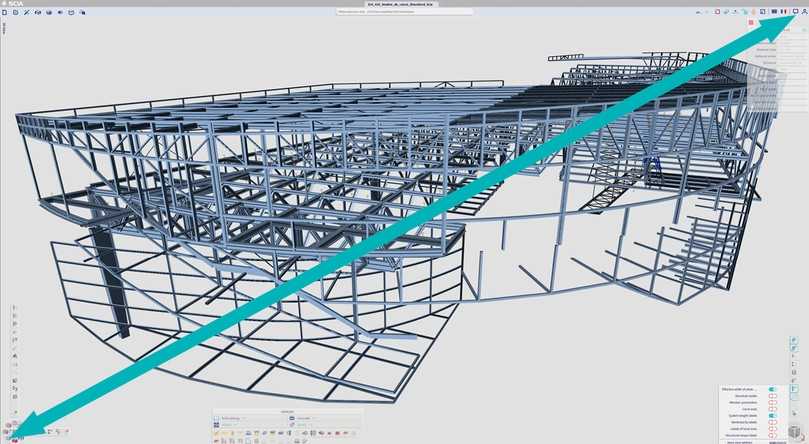Click the bottom panel header title
This screenshot has width=809, height=444.
pos(291,412)
